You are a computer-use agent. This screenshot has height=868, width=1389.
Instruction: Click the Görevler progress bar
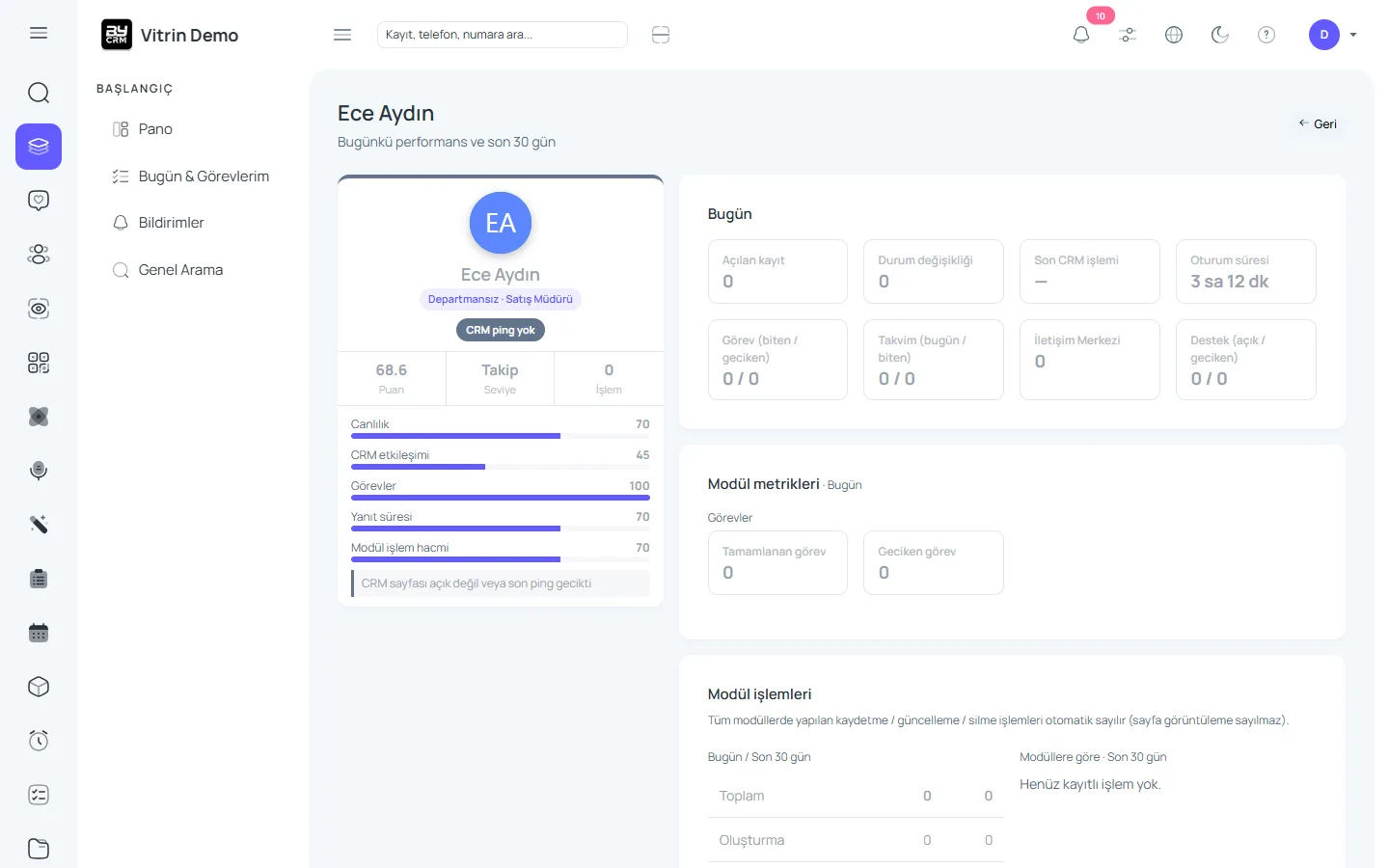(501, 498)
